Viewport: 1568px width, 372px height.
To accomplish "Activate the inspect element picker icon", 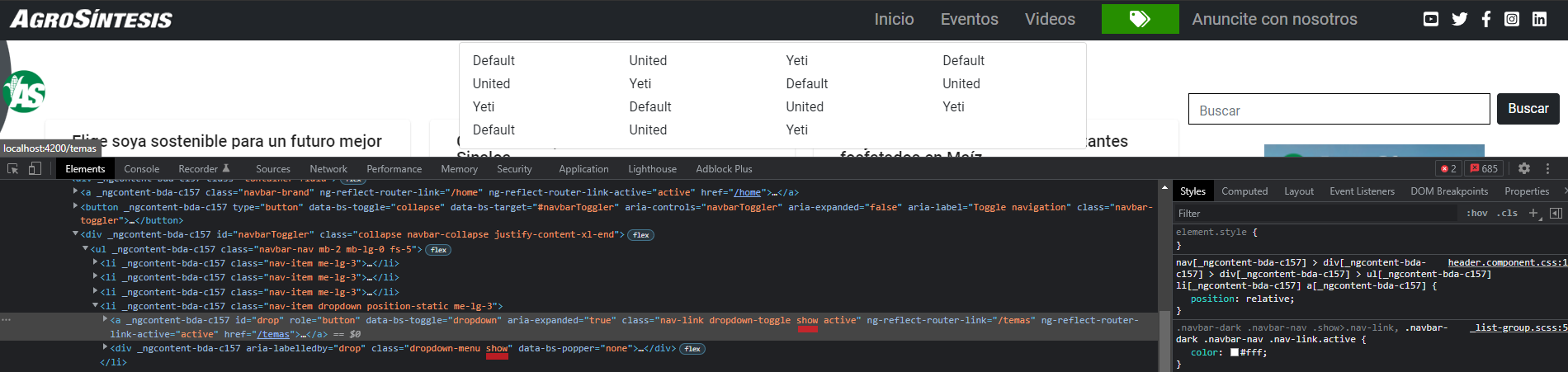I will pos(13,168).
